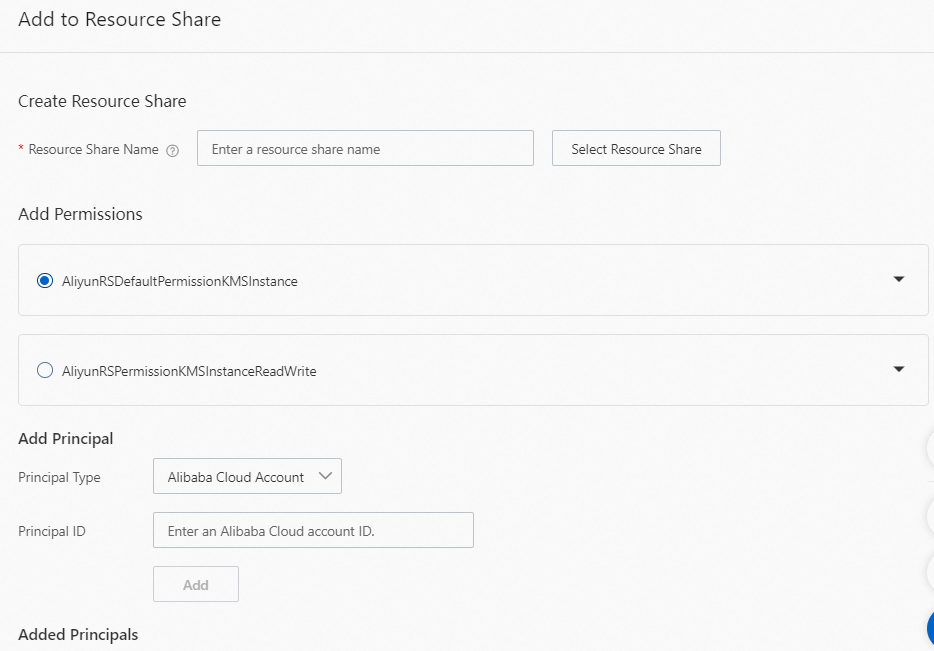Select the AliyunRSDefaultPermissionKMSInstance radio button
Image resolution: width=934 pixels, height=651 pixels.
coord(44,281)
